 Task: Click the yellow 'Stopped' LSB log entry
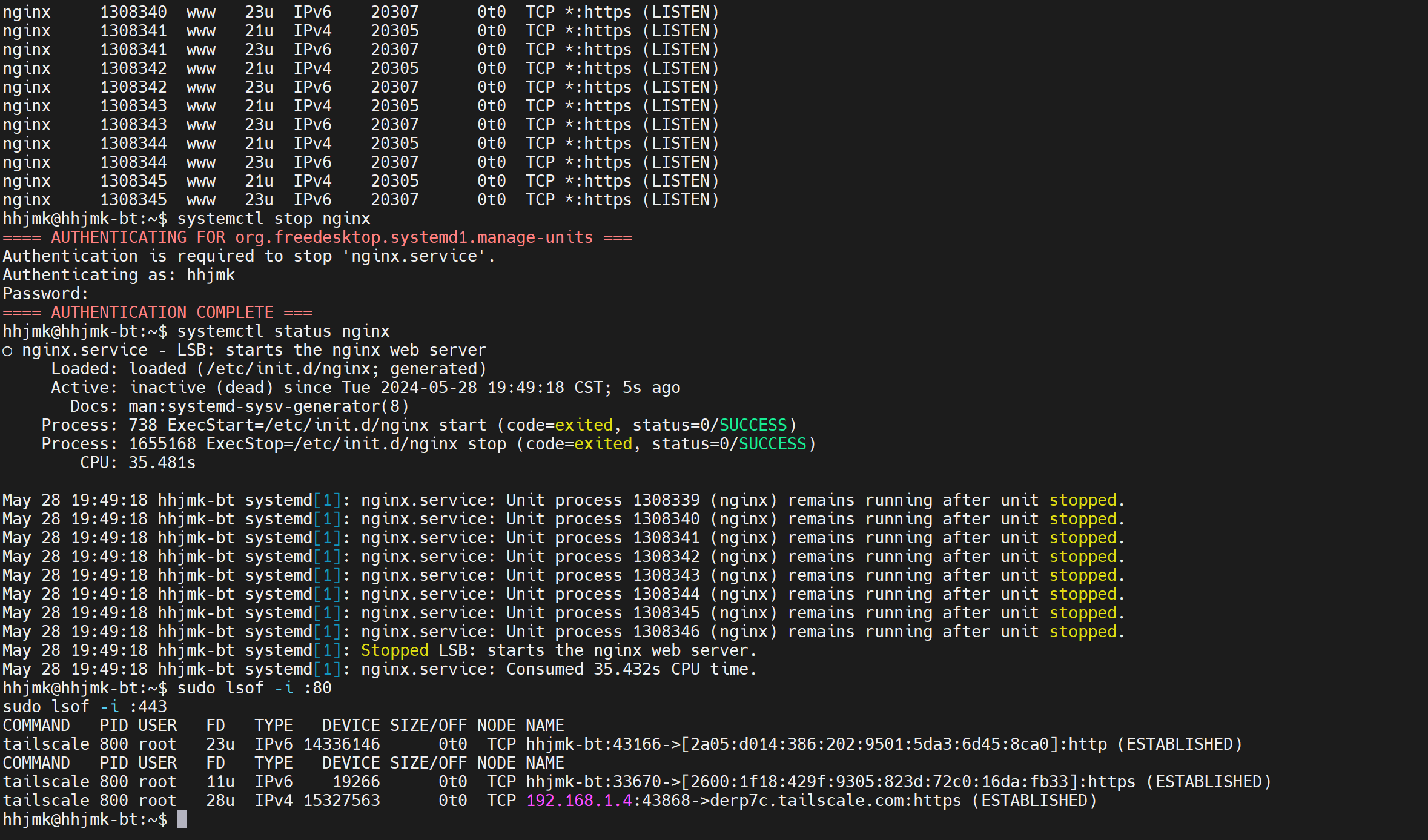(380, 650)
